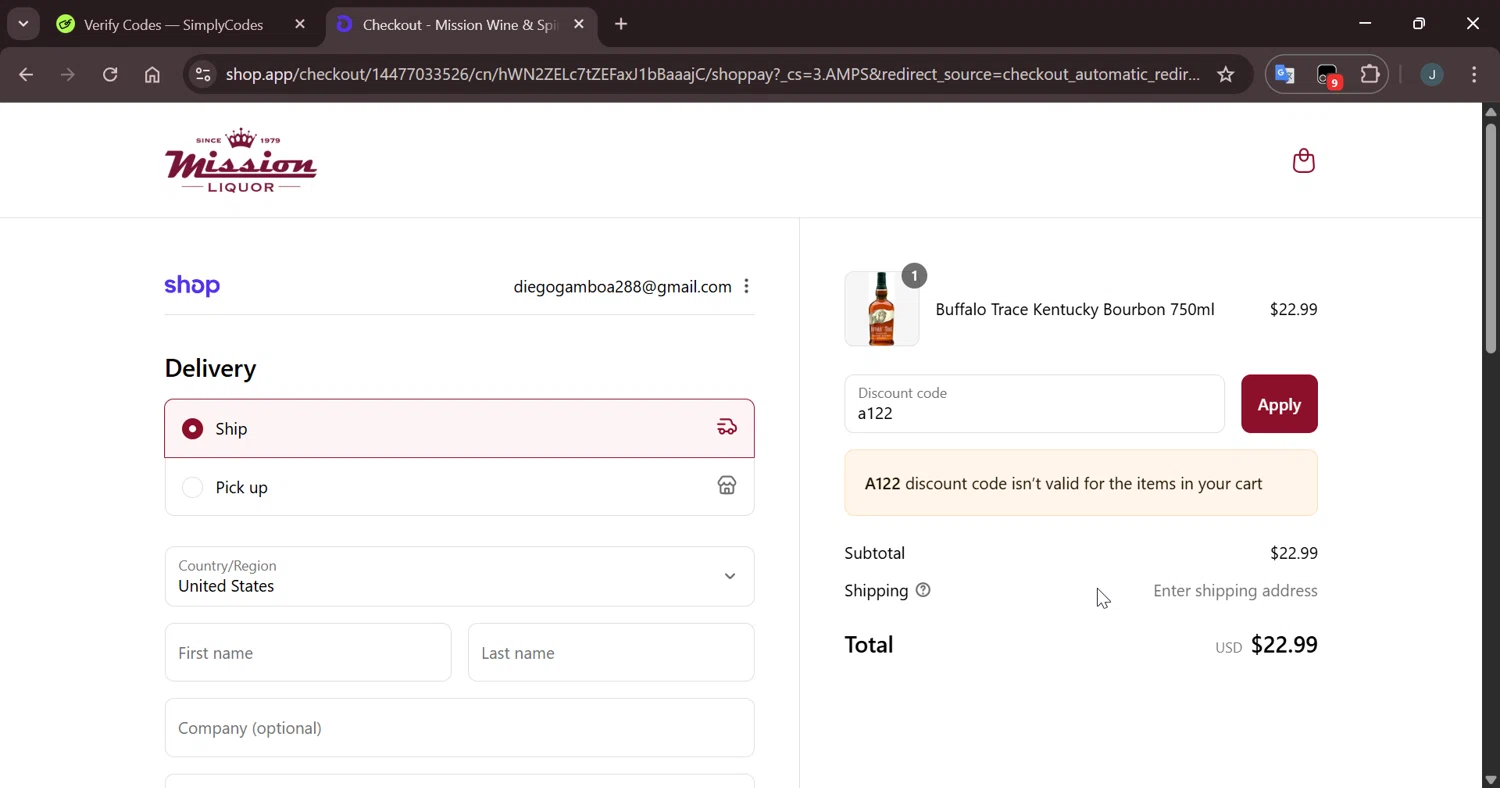Screen dimensions: 1500x788
Task: Click the browser forward arrow
Action: pos(68,75)
